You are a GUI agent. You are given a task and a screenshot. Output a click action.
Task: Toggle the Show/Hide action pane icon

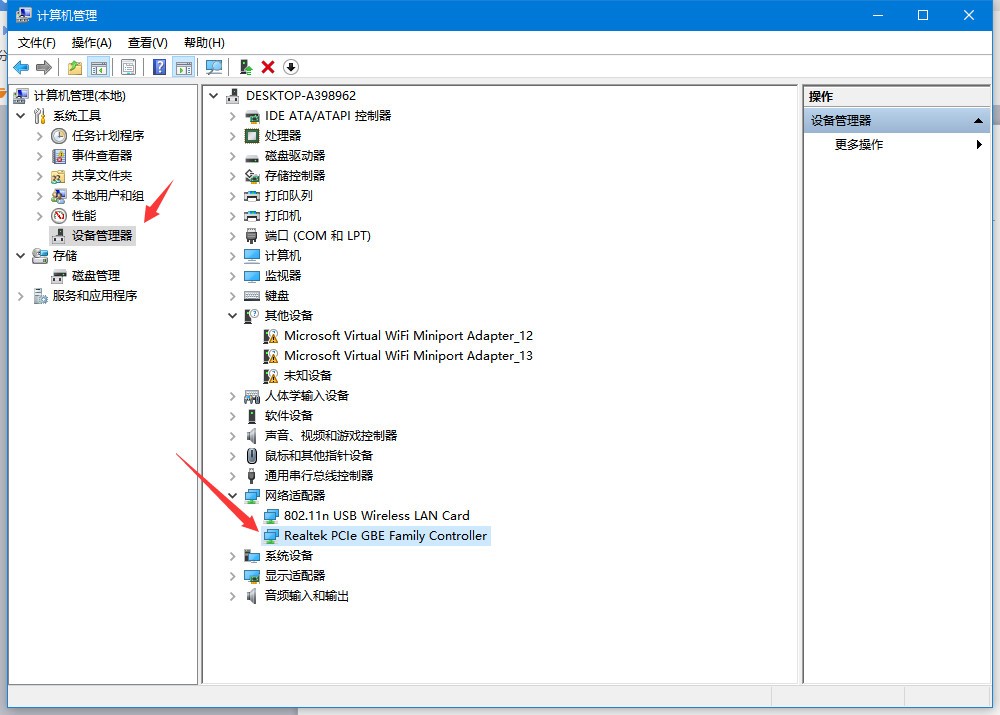pos(184,67)
